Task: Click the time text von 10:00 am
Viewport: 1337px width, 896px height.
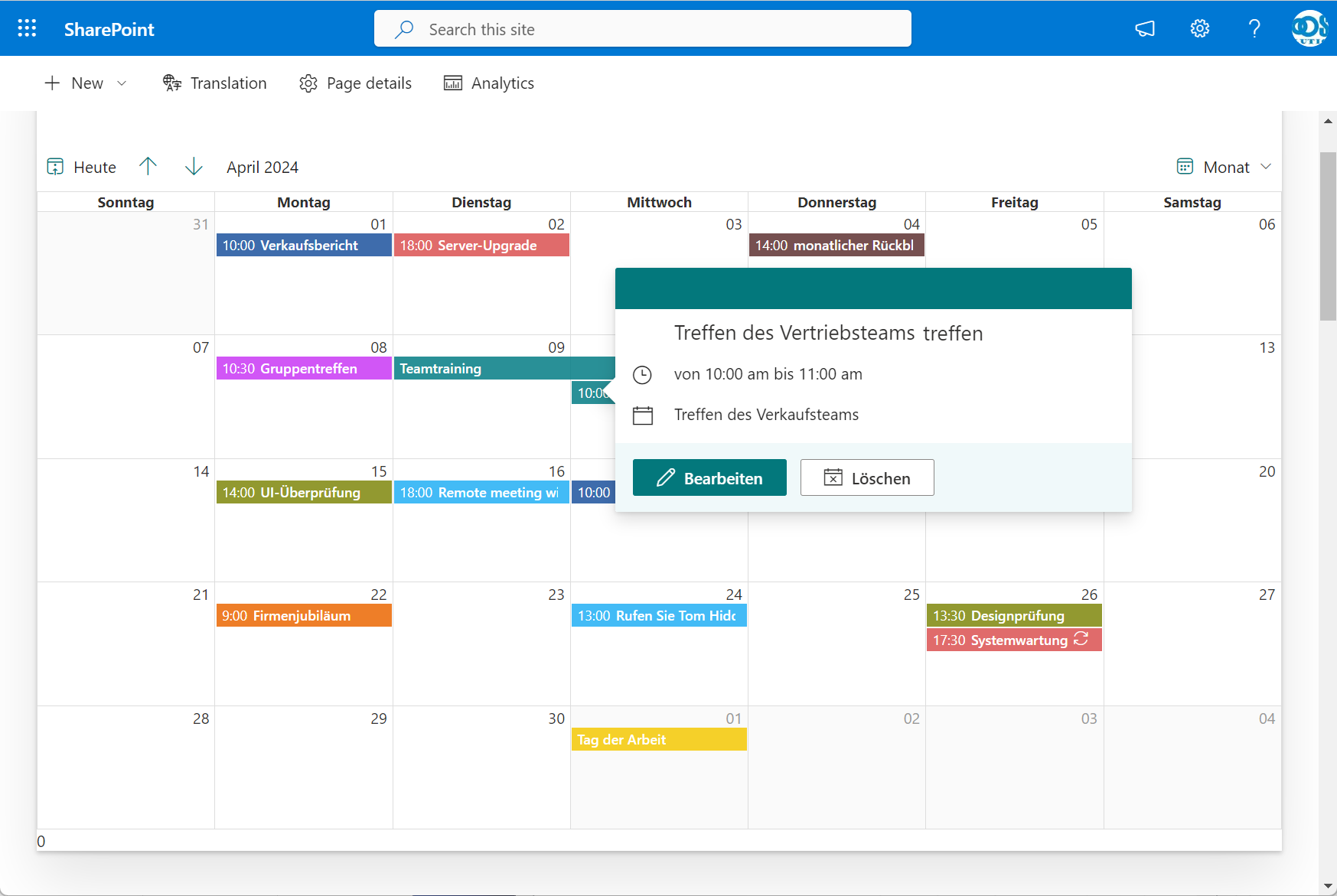Action: tap(768, 374)
